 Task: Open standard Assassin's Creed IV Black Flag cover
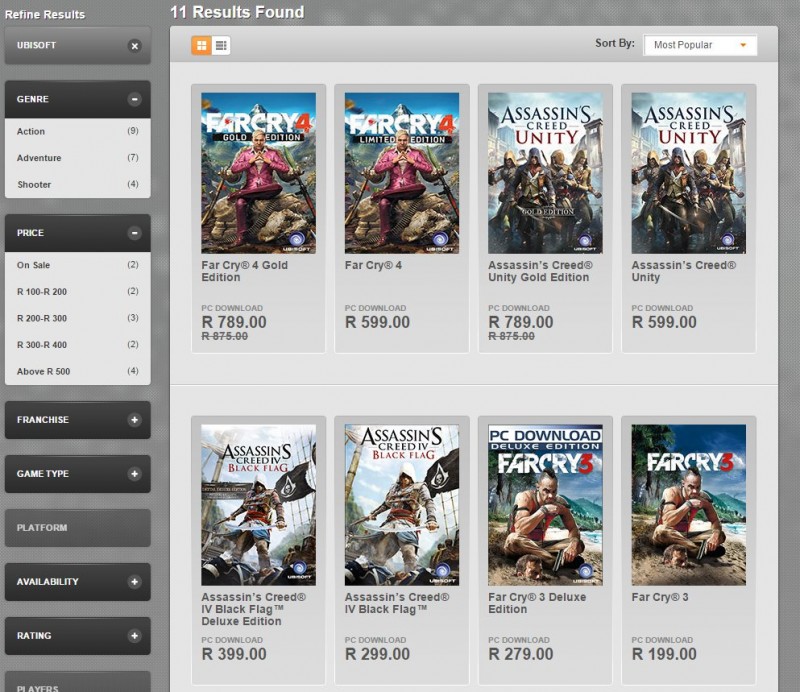click(x=402, y=505)
